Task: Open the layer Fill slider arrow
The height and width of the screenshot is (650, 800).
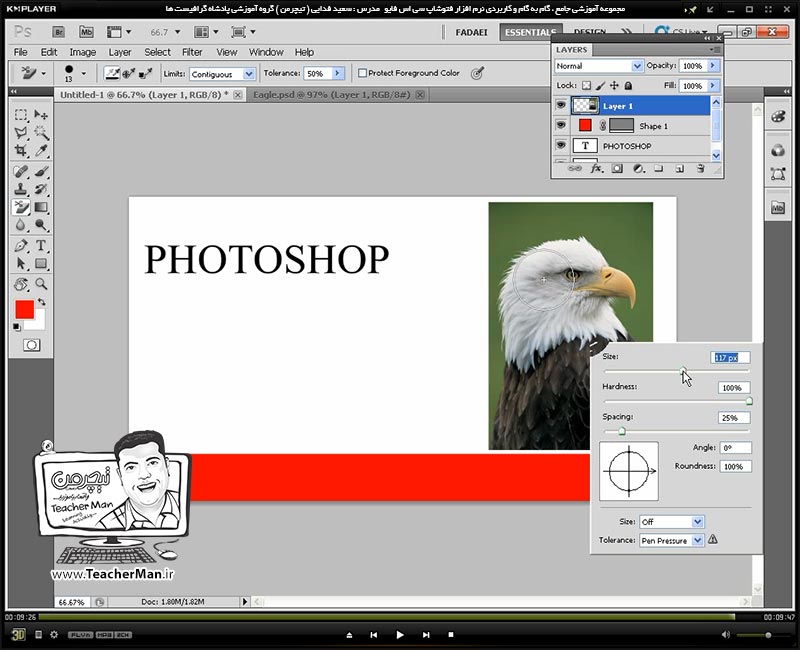Action: point(713,85)
